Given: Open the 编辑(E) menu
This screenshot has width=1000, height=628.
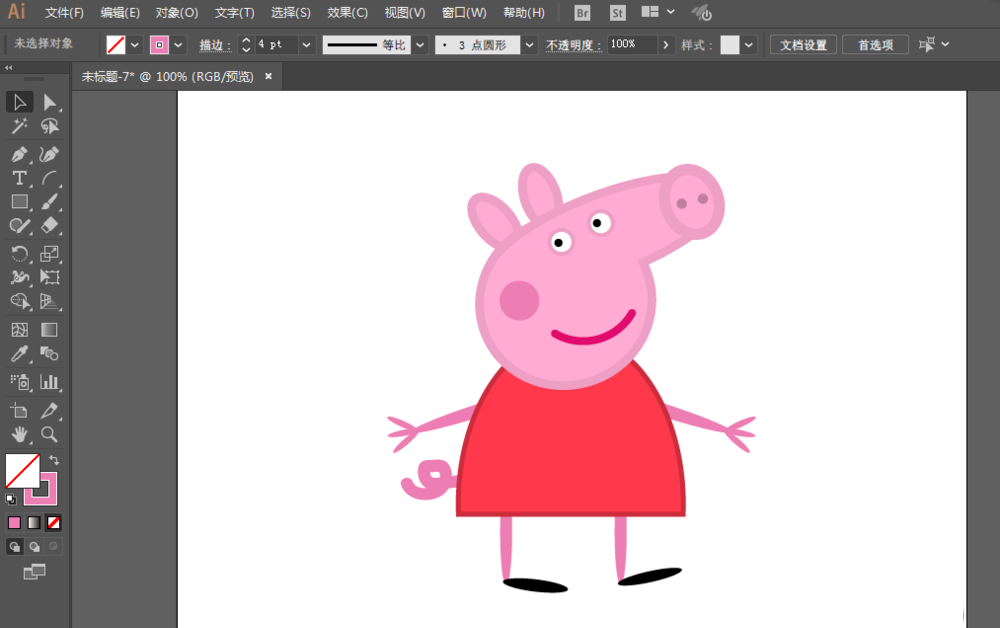Looking at the screenshot, I should click(x=120, y=13).
